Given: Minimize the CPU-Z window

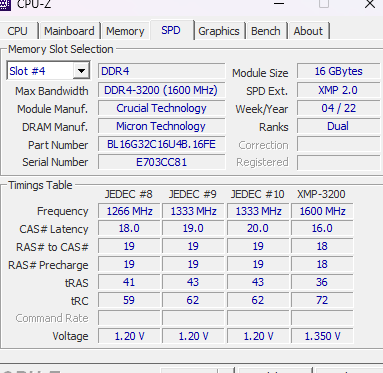Looking at the screenshot, I should click(x=279, y=4).
